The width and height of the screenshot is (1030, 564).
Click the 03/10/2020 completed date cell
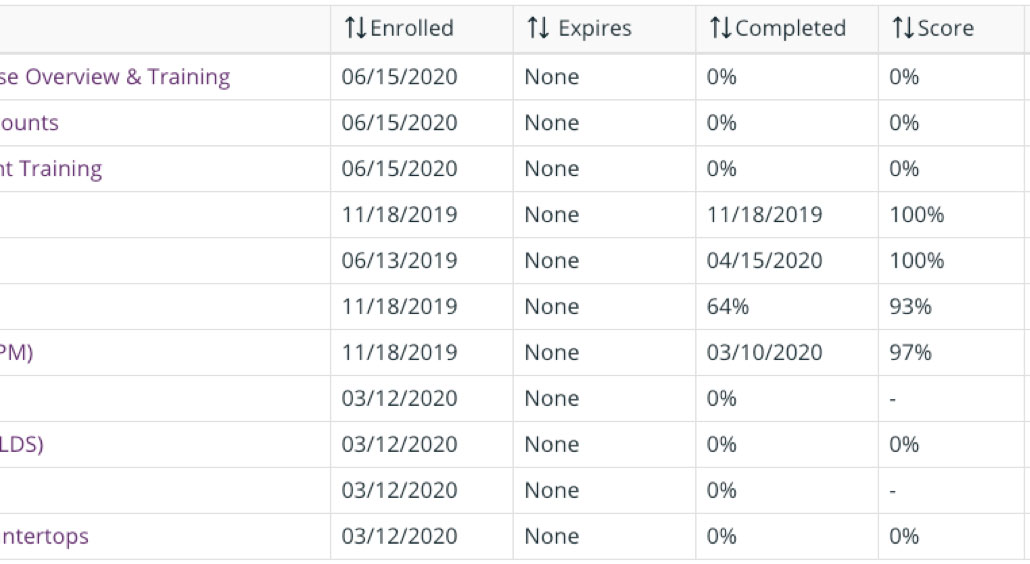coord(764,353)
